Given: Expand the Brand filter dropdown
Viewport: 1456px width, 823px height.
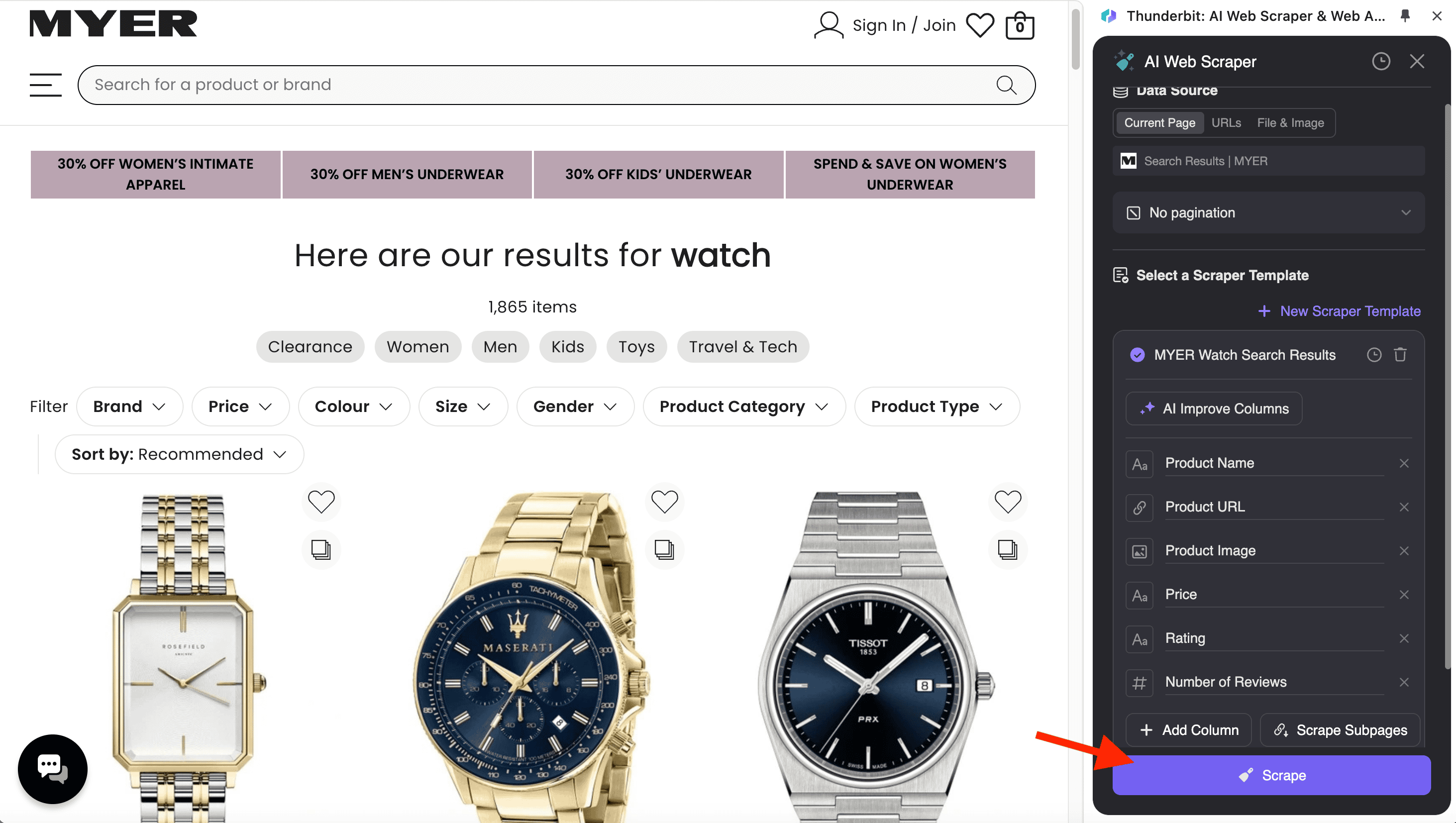Looking at the screenshot, I should pyautogui.click(x=129, y=407).
